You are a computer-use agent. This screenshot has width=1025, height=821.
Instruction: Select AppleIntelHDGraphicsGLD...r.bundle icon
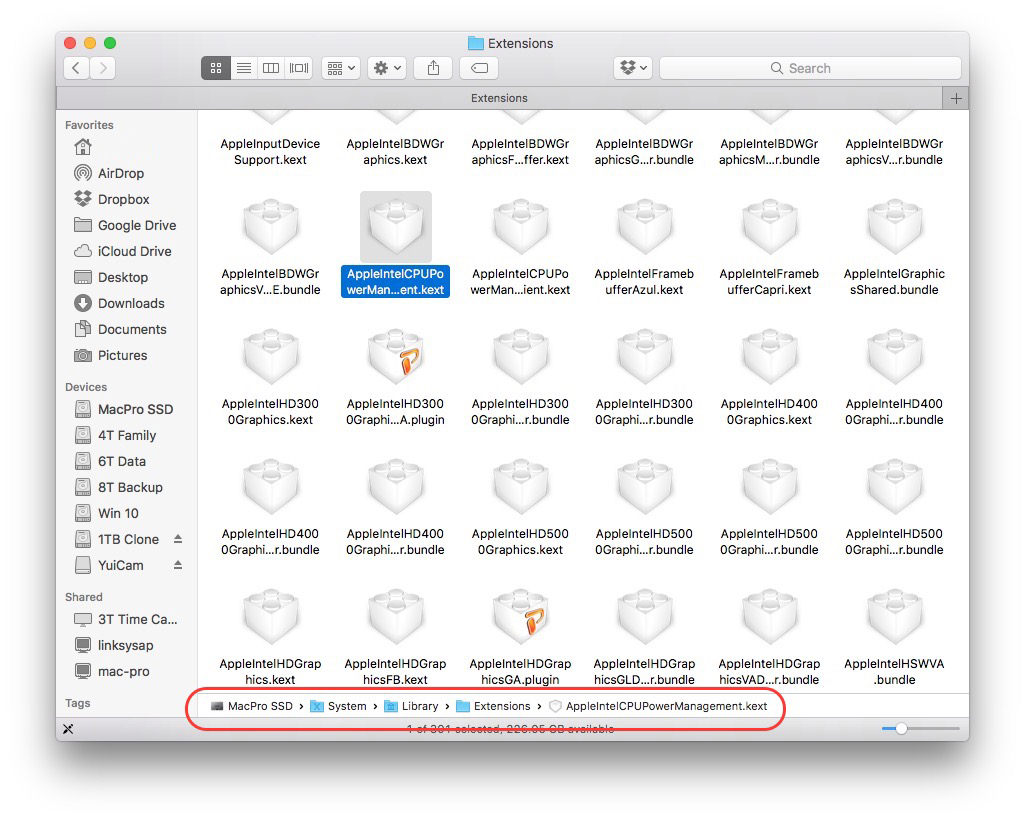(x=645, y=616)
